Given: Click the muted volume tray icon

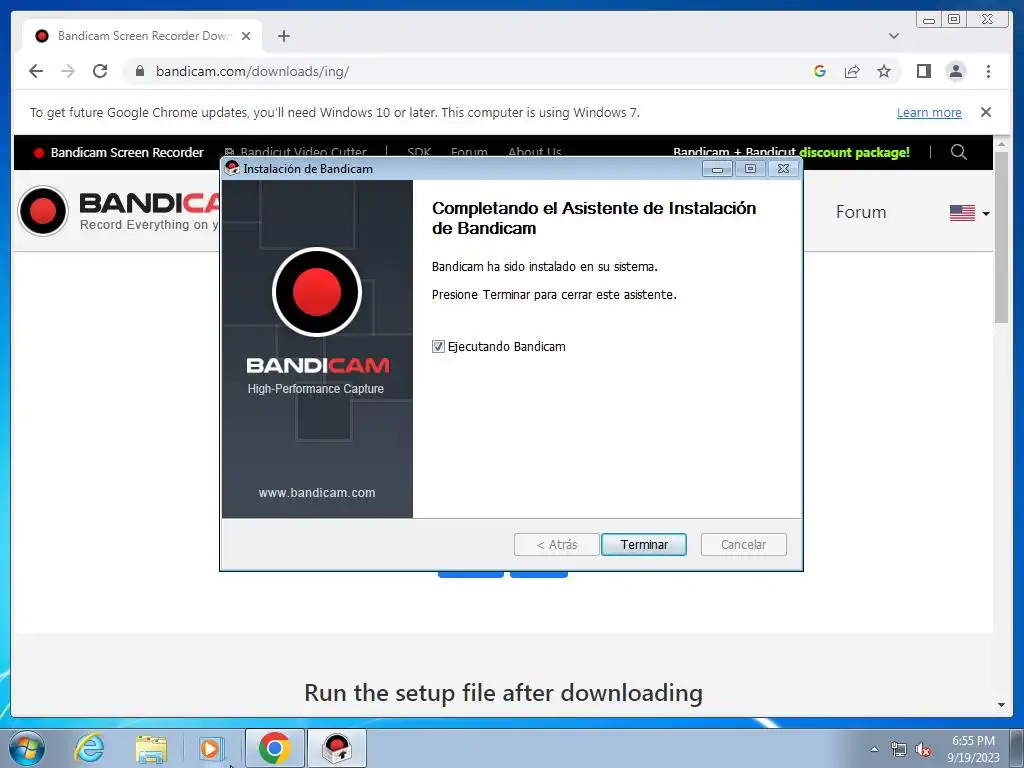Looking at the screenshot, I should click(x=923, y=749).
